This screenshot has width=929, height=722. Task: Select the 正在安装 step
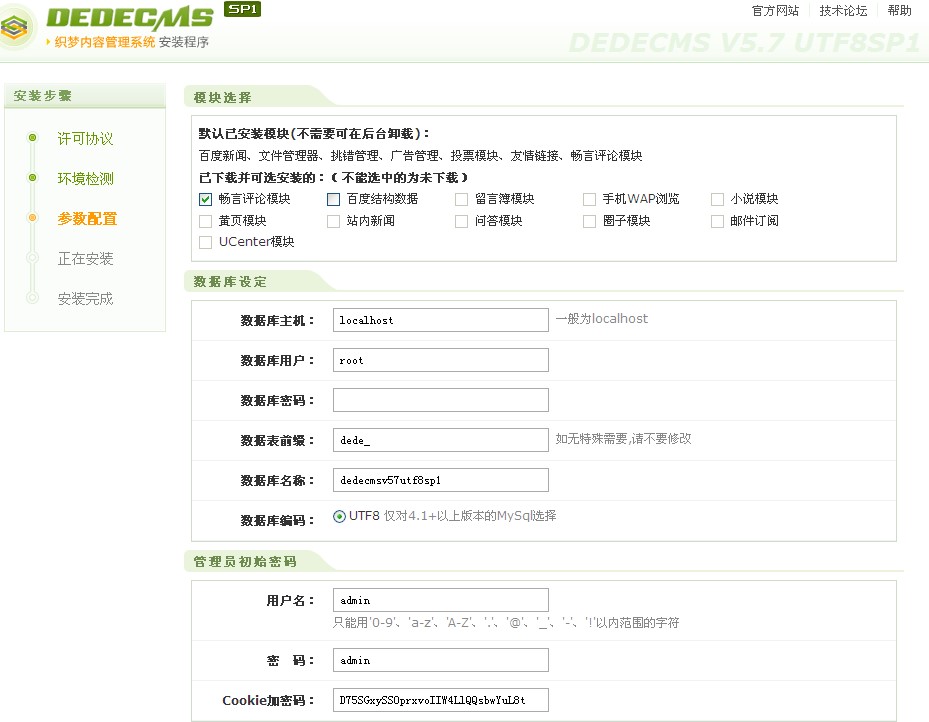pyautogui.click(x=85, y=259)
